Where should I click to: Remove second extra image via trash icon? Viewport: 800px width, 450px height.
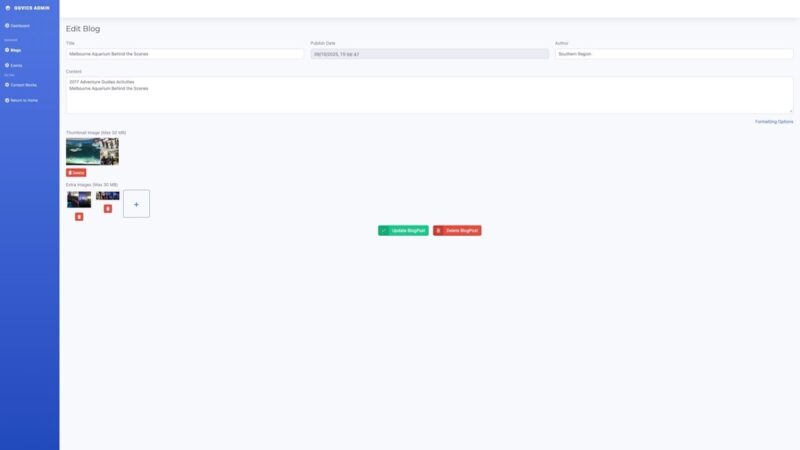(x=108, y=209)
